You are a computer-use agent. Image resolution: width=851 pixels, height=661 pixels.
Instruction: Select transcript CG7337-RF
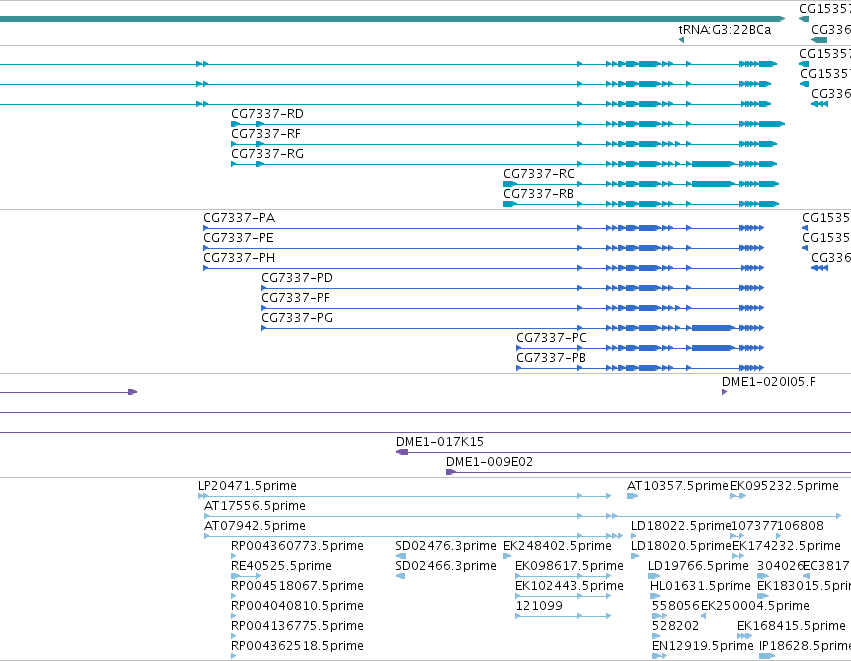(265, 134)
